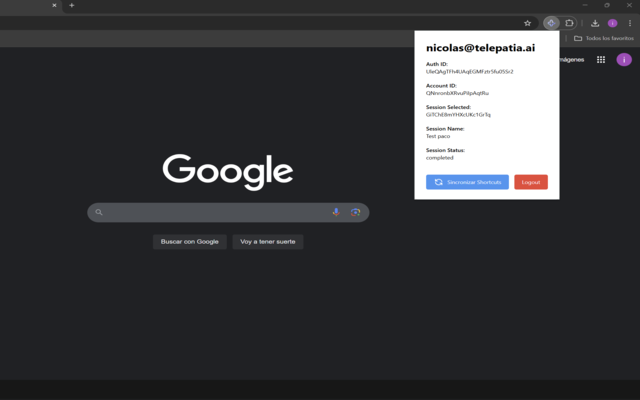The width and height of the screenshot is (640, 400).
Task: Click the red Logout button
Action: click(531, 182)
